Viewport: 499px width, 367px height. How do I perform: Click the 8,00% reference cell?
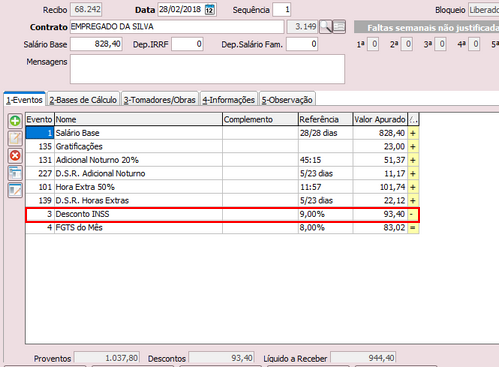pyautogui.click(x=325, y=228)
